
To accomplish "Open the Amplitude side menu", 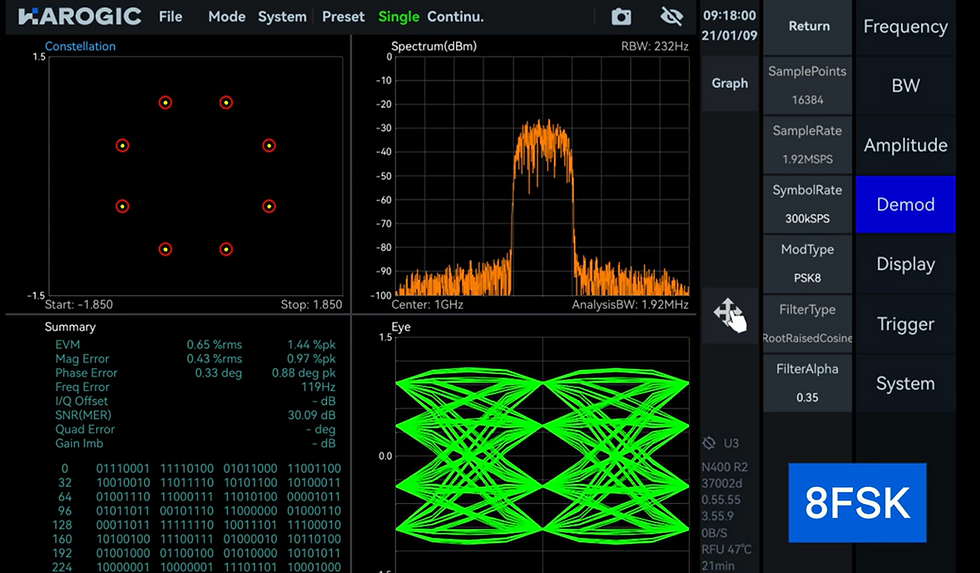I will coord(905,145).
